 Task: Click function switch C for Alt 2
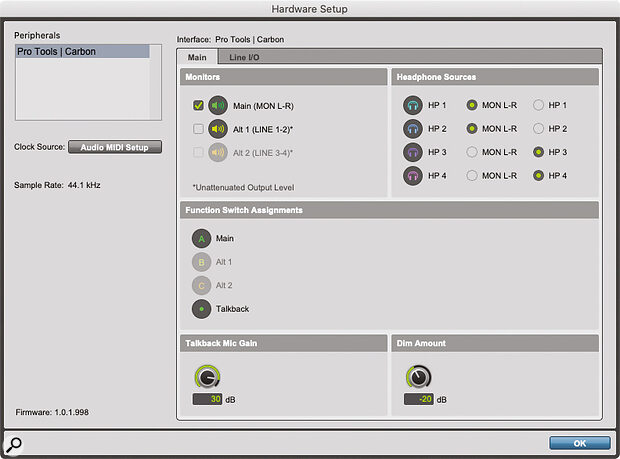coord(202,285)
